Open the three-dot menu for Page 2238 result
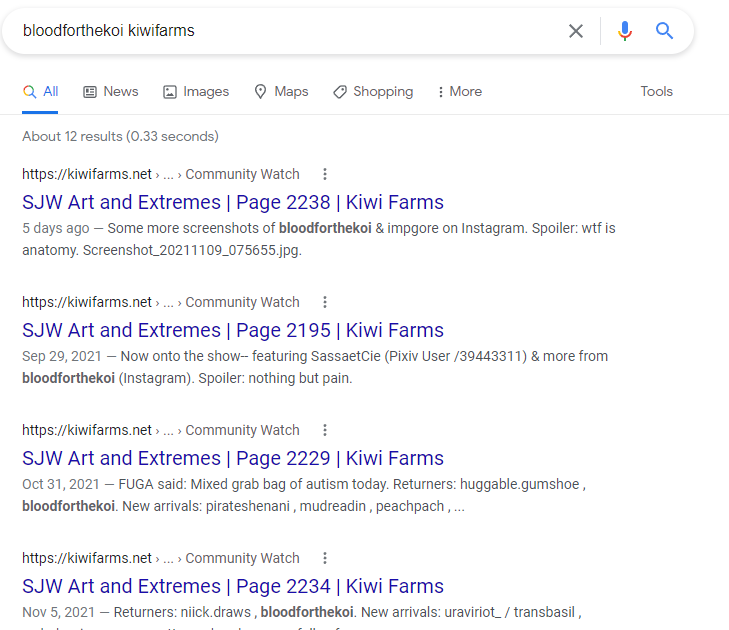This screenshot has height=630, width=729. point(325,174)
